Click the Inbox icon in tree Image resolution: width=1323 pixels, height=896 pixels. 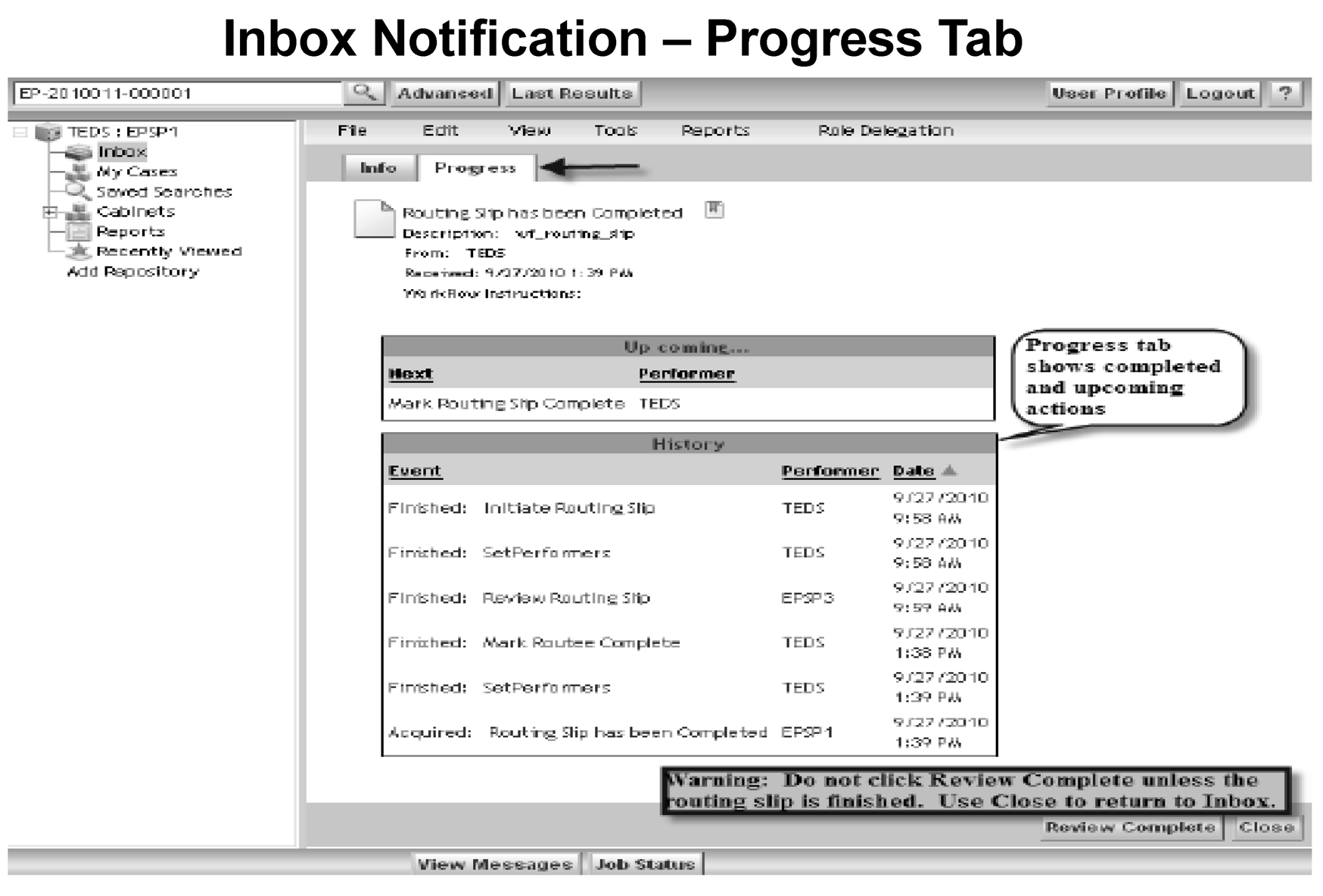(x=78, y=152)
